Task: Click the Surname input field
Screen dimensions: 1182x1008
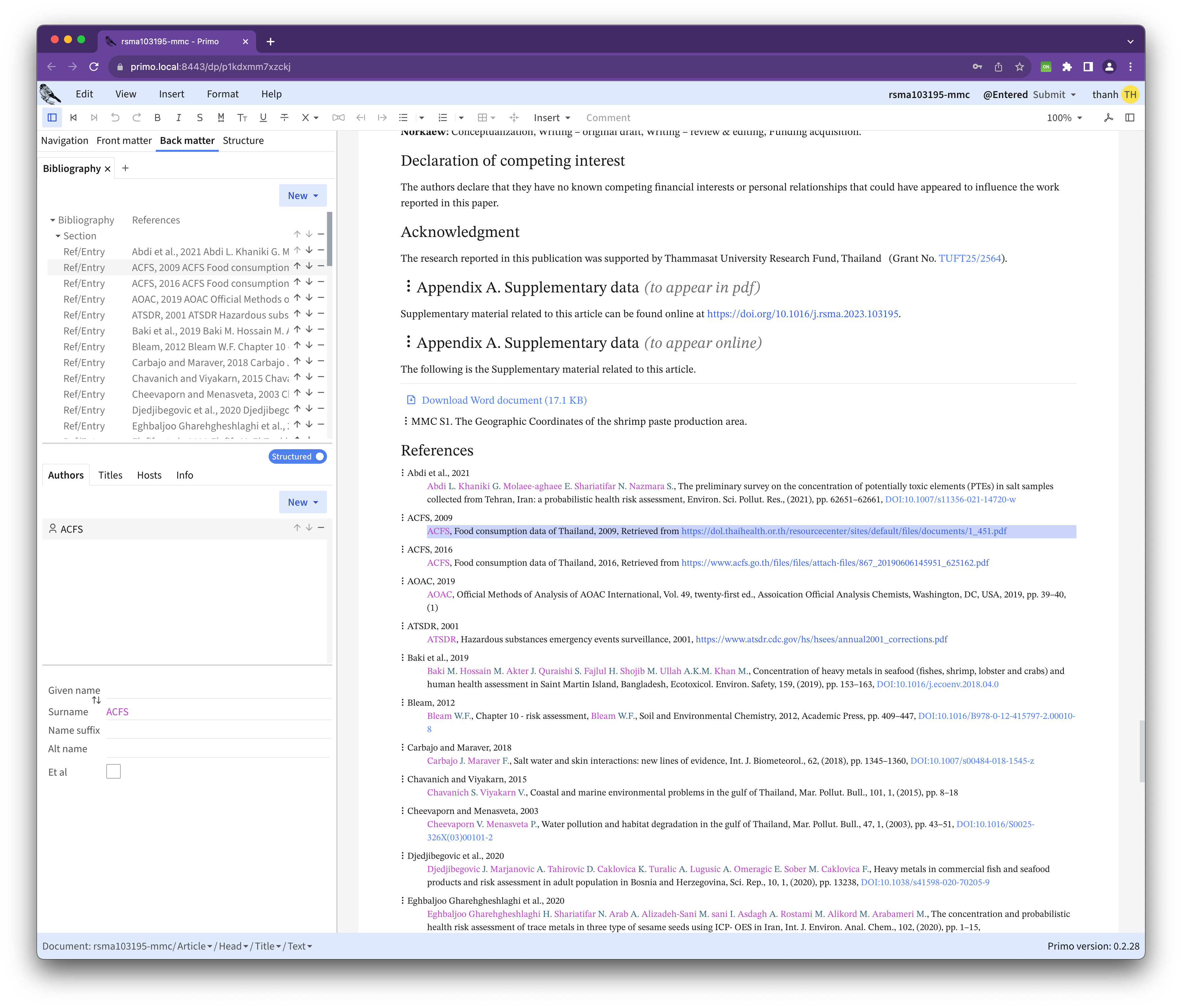Action: tap(217, 712)
